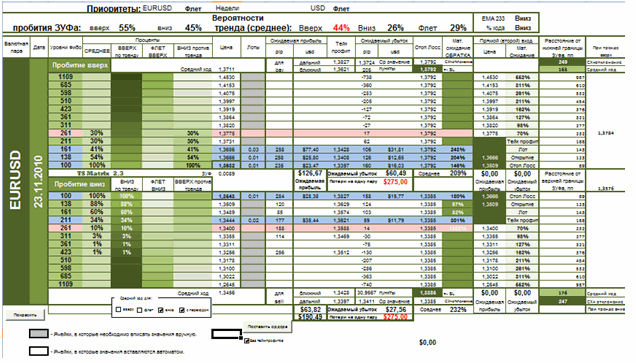Click the Поставить ордера button

coord(267,326)
